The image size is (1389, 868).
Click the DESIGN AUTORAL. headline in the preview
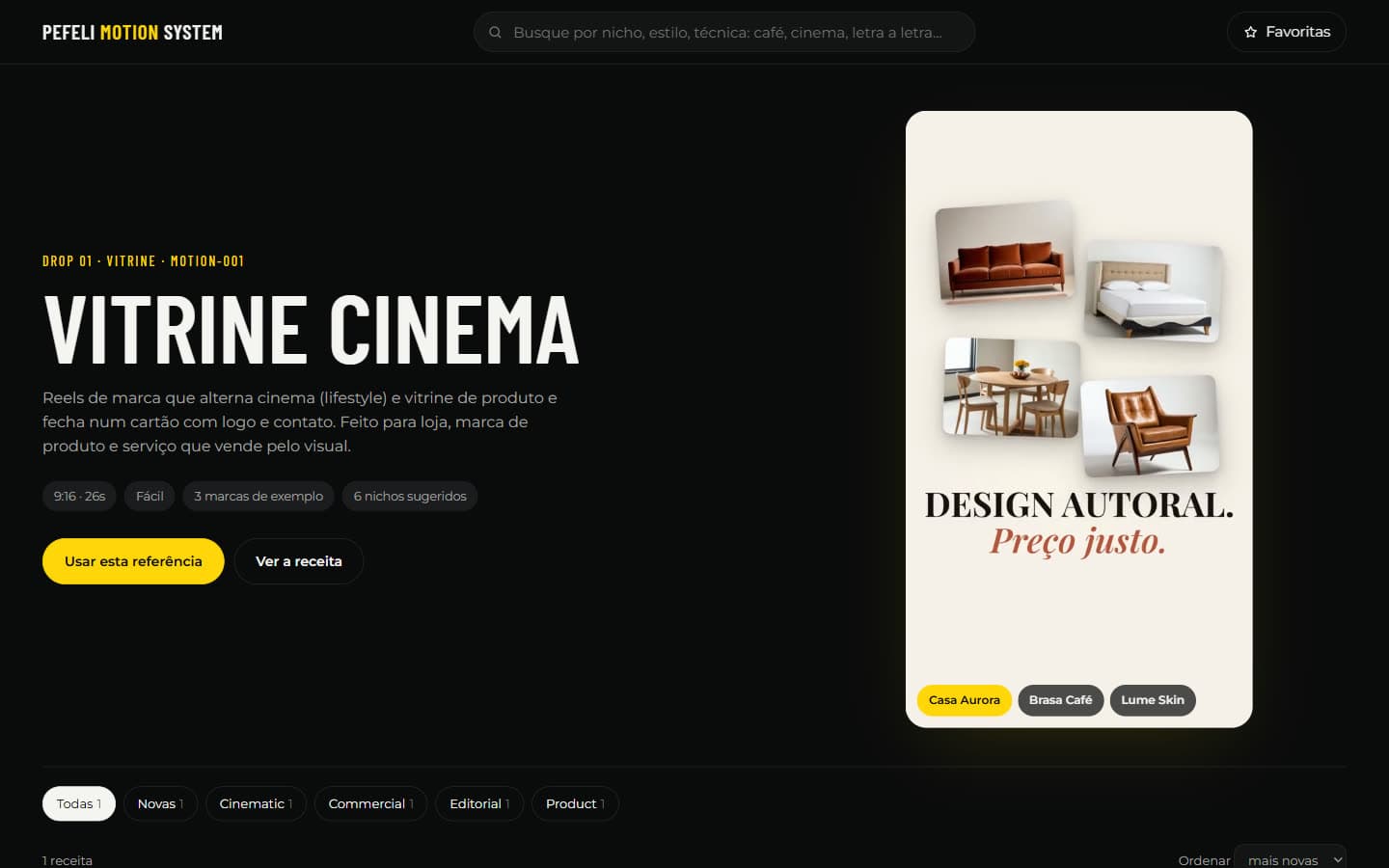tap(1078, 504)
